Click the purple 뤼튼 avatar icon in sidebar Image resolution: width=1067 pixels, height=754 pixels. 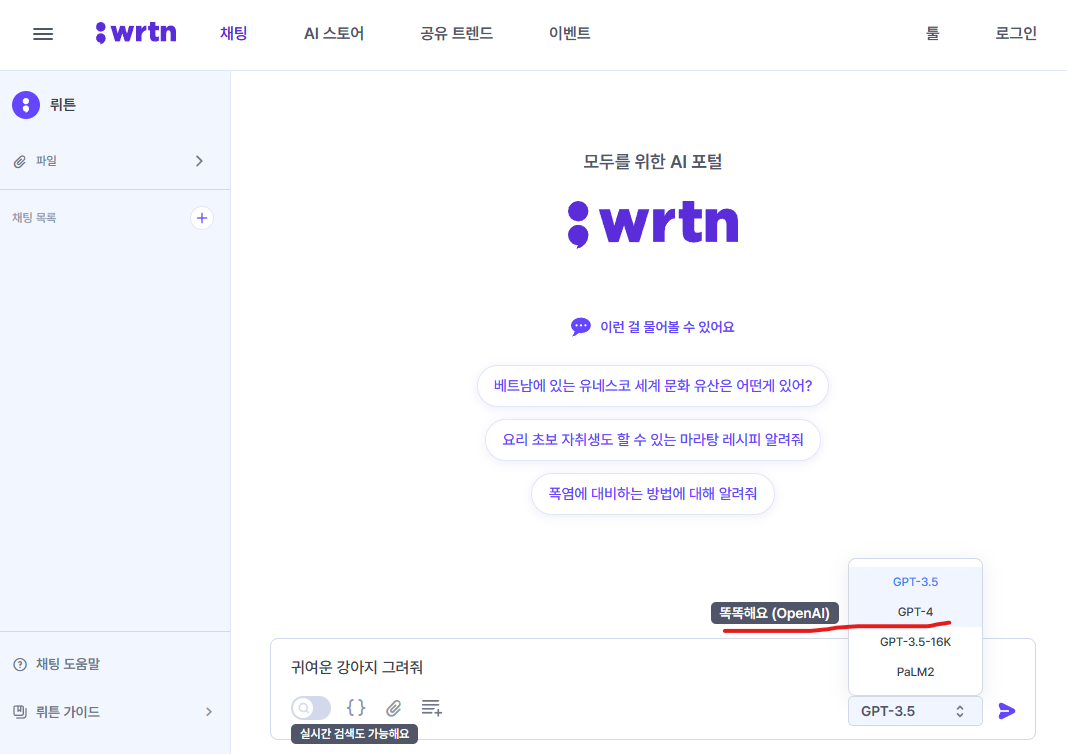[26, 104]
